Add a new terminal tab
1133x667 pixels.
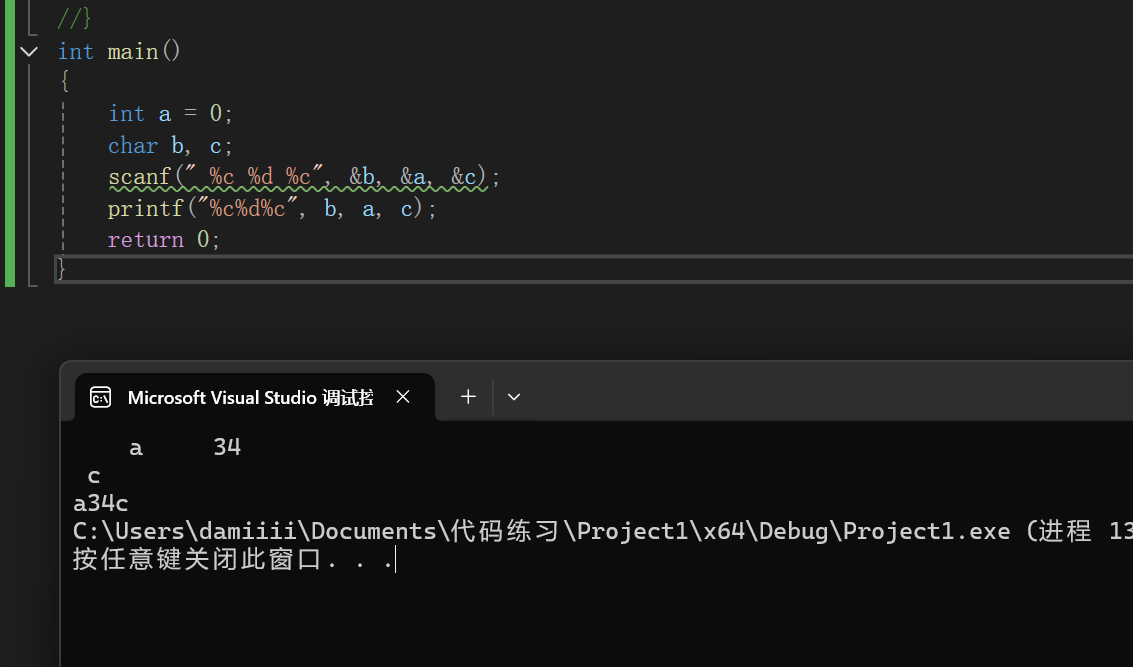pyautogui.click(x=468, y=397)
